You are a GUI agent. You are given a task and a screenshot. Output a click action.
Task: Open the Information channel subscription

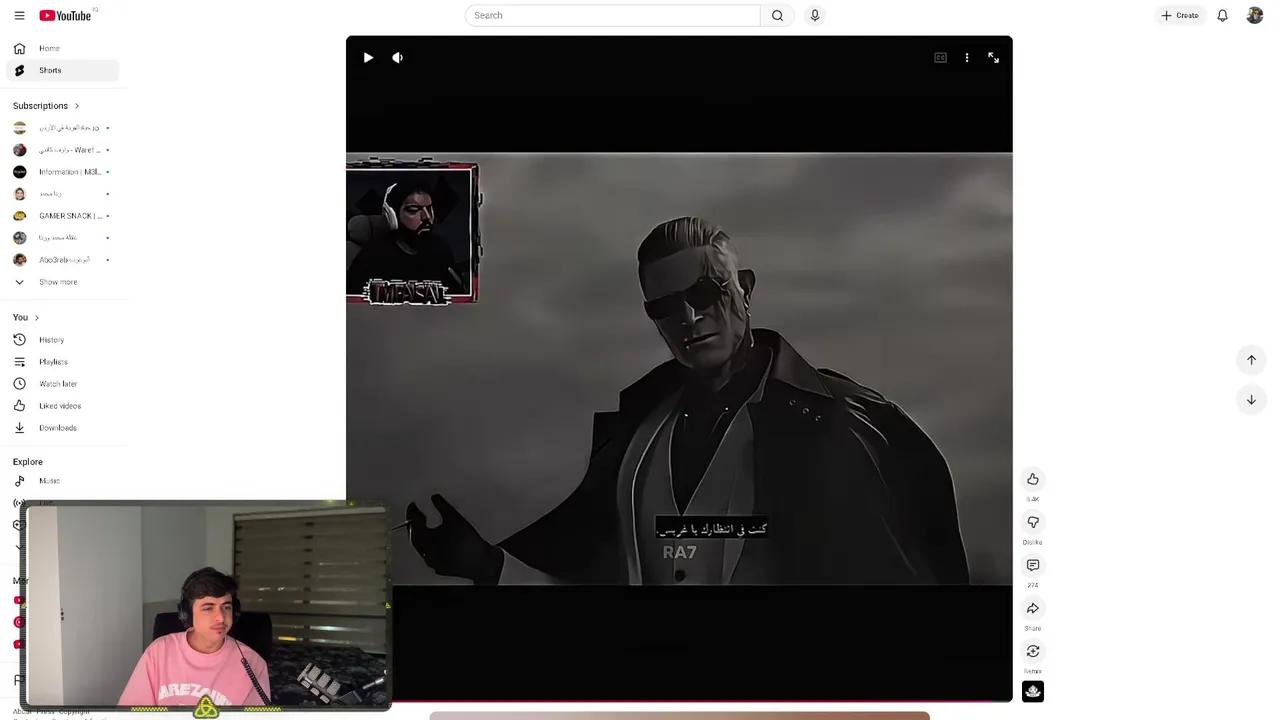pos(63,172)
